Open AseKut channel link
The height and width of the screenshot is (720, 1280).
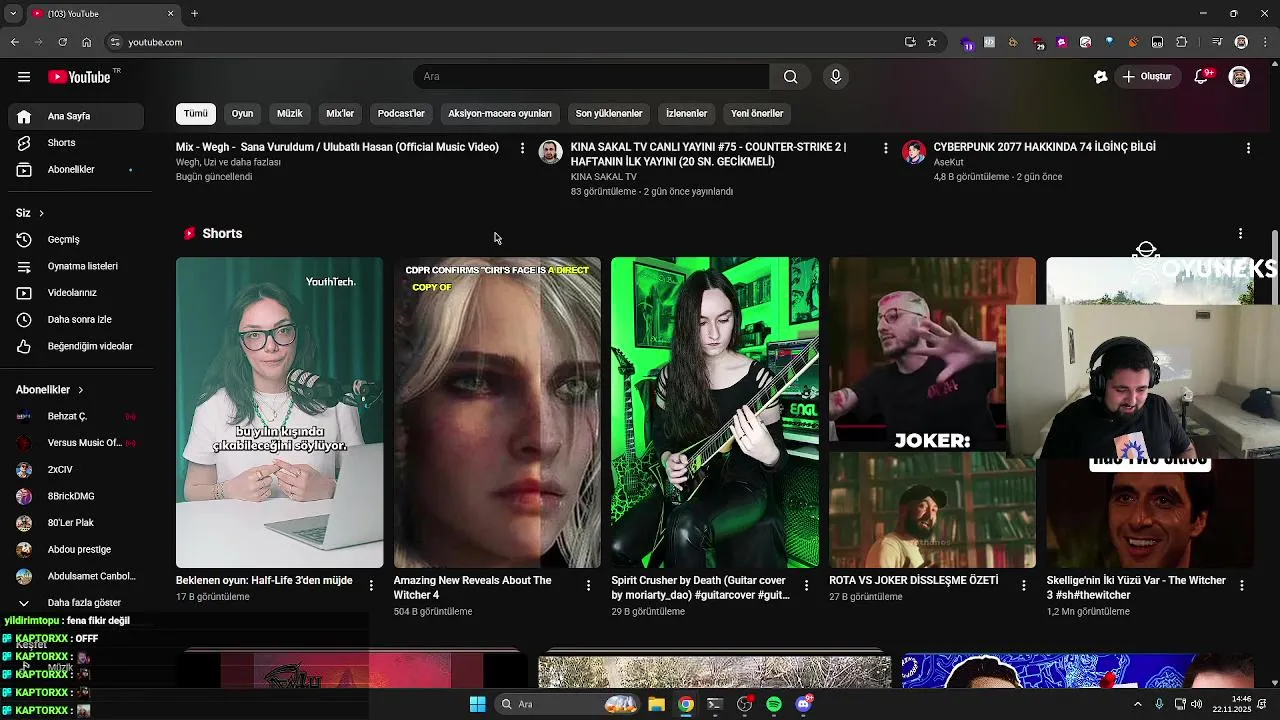point(948,162)
